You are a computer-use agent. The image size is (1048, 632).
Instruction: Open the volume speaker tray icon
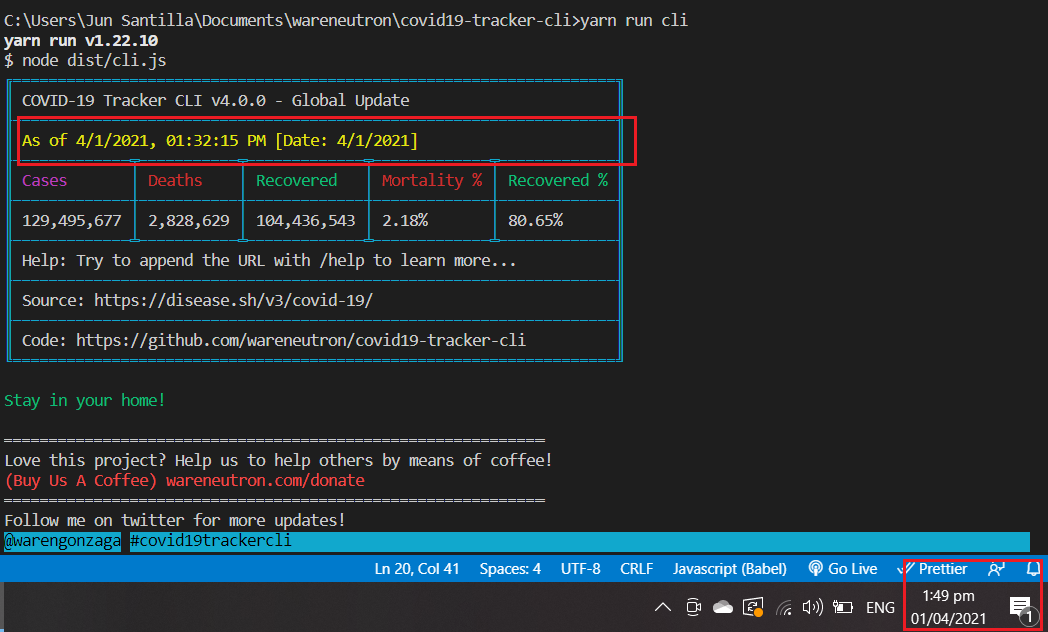coord(813,607)
